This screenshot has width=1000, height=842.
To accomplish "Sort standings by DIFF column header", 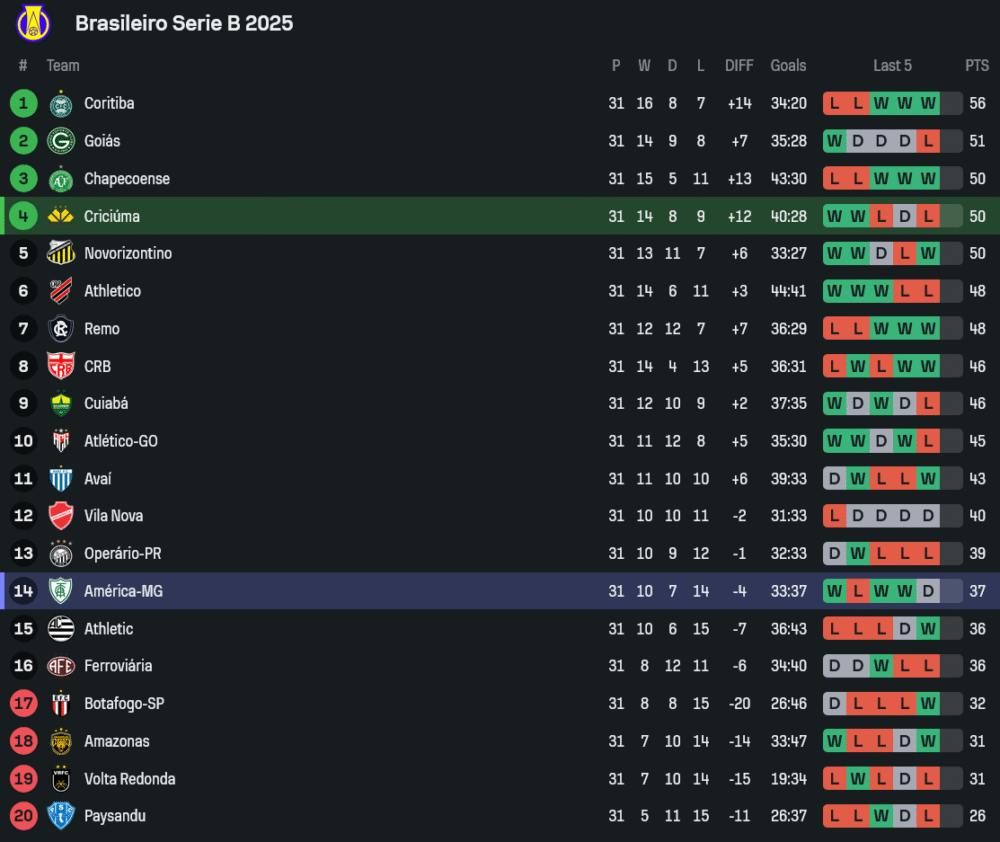I will [739, 66].
